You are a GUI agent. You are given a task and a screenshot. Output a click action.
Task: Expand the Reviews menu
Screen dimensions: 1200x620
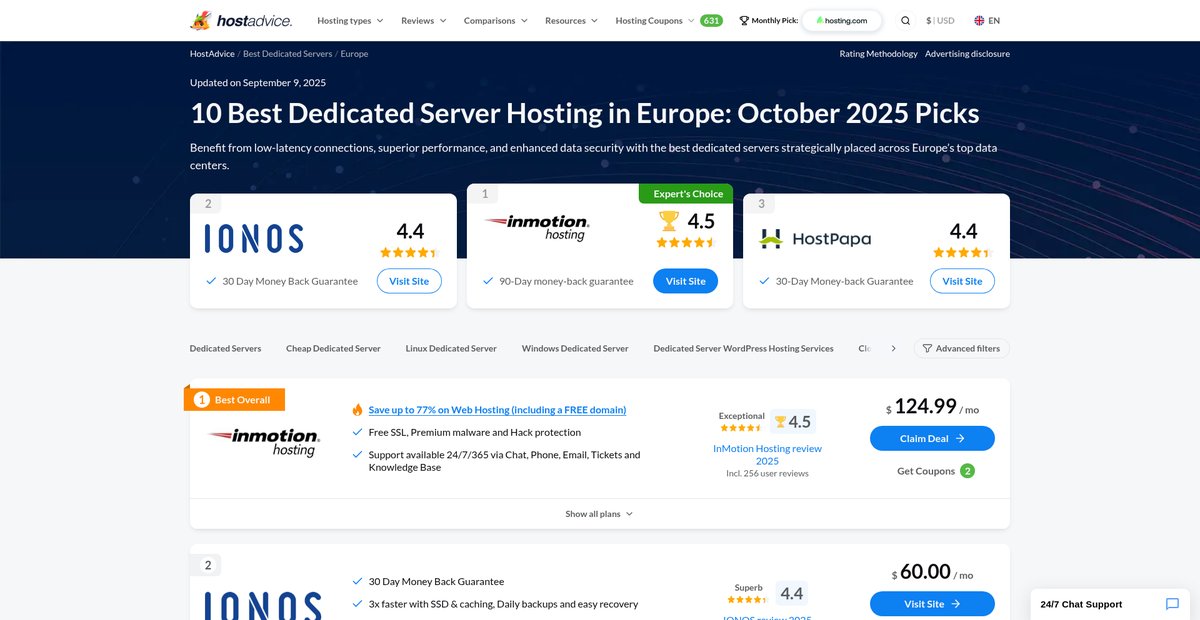click(x=424, y=20)
